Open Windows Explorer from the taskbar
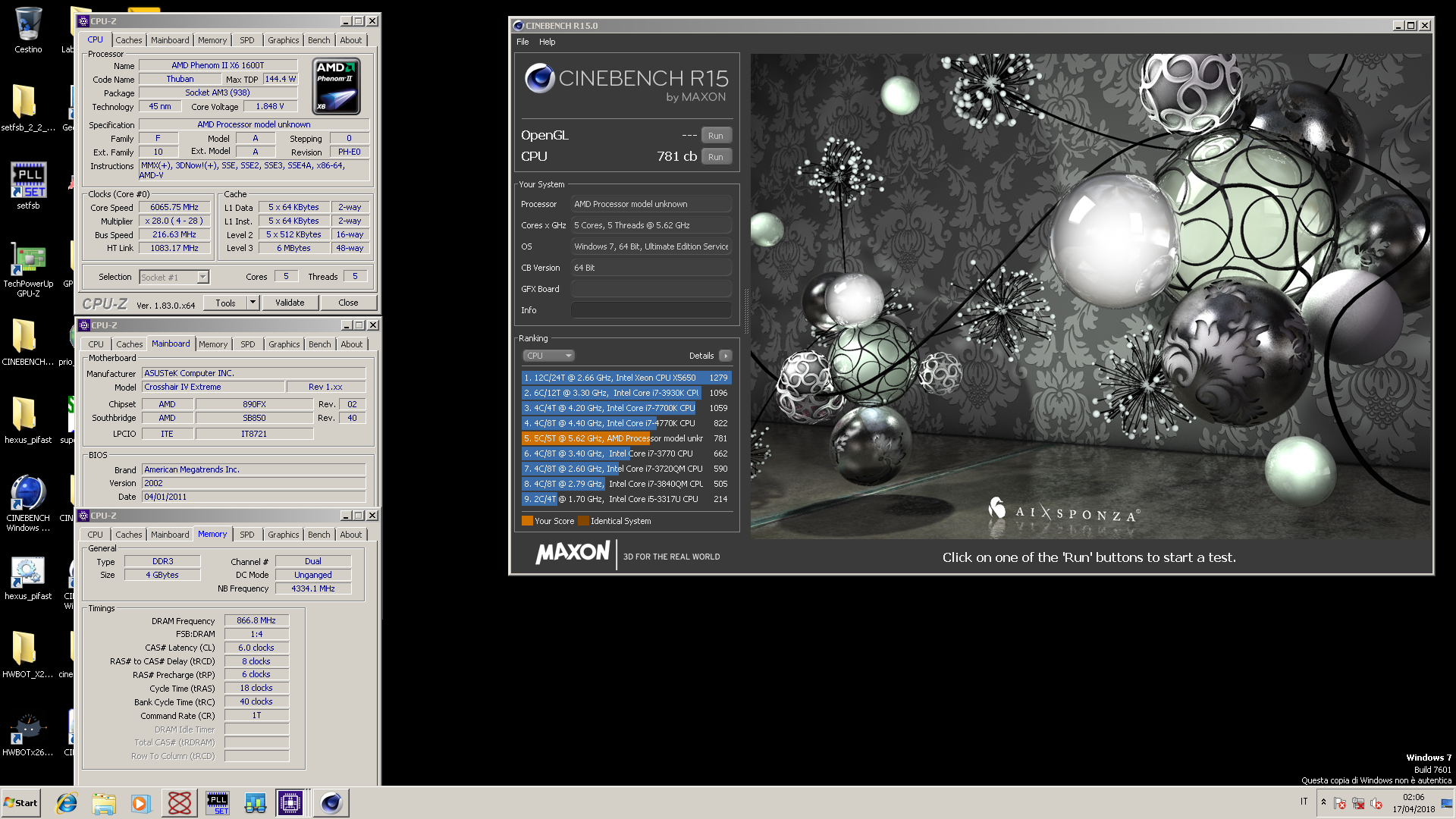 (104, 803)
